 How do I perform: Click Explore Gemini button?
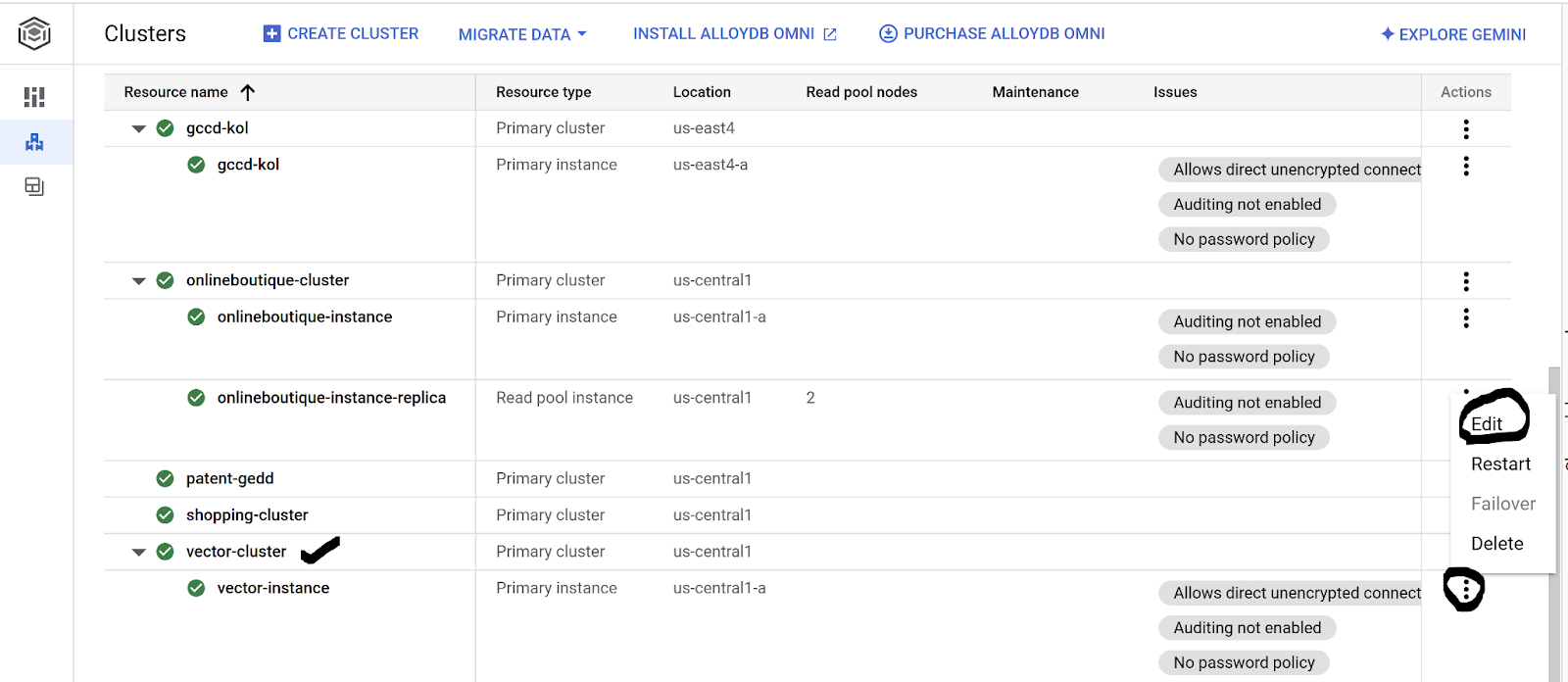tap(1453, 34)
